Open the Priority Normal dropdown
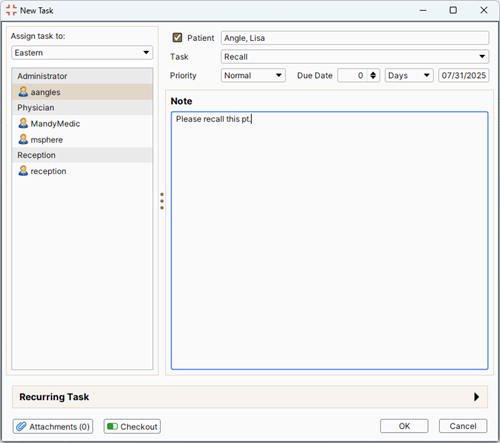This screenshot has height=443, width=500. point(253,75)
